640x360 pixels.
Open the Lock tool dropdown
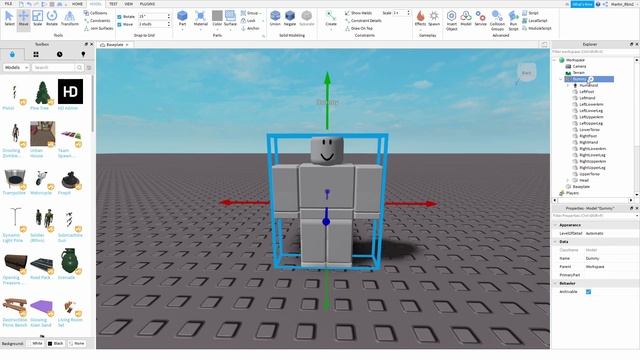point(263,20)
